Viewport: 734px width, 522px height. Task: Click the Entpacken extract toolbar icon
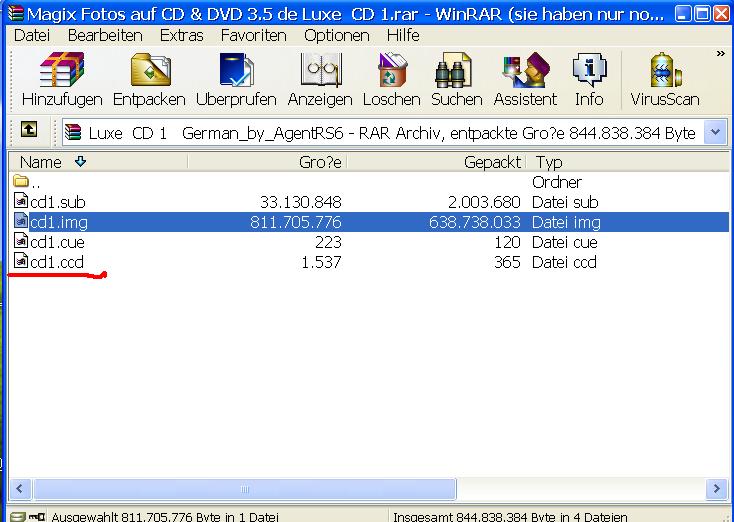tap(150, 70)
